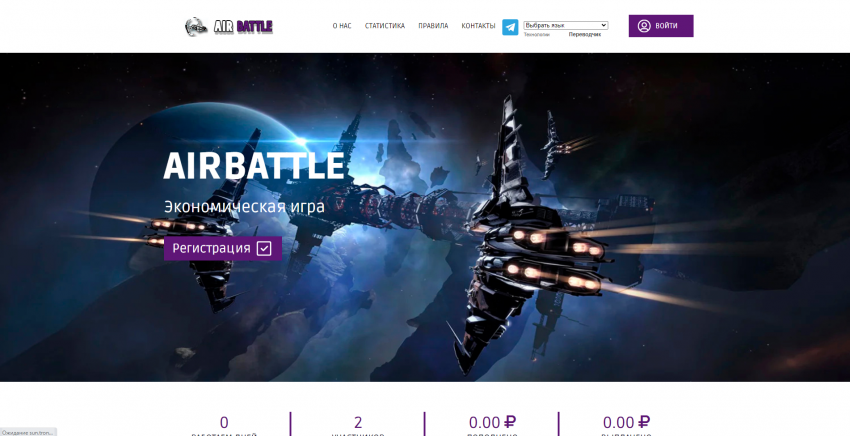Click the participants count '2' statistic

(358, 422)
